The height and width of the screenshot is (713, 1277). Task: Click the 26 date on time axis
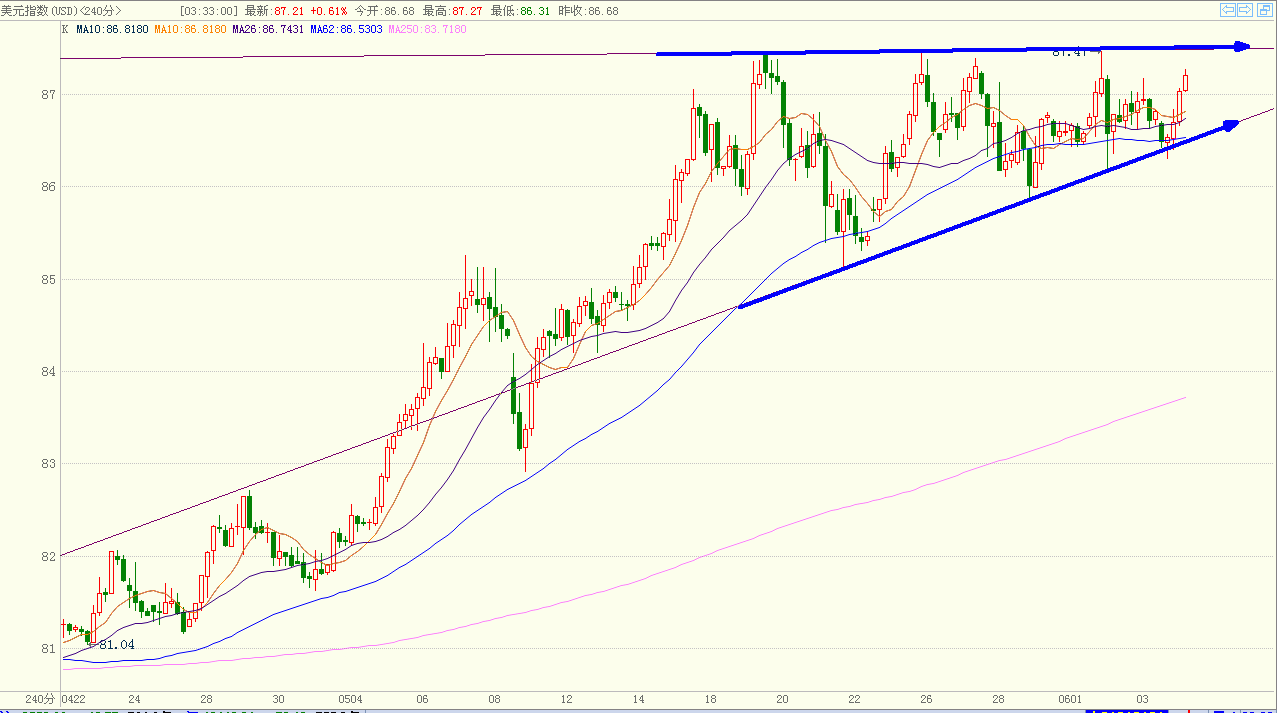tap(926, 698)
